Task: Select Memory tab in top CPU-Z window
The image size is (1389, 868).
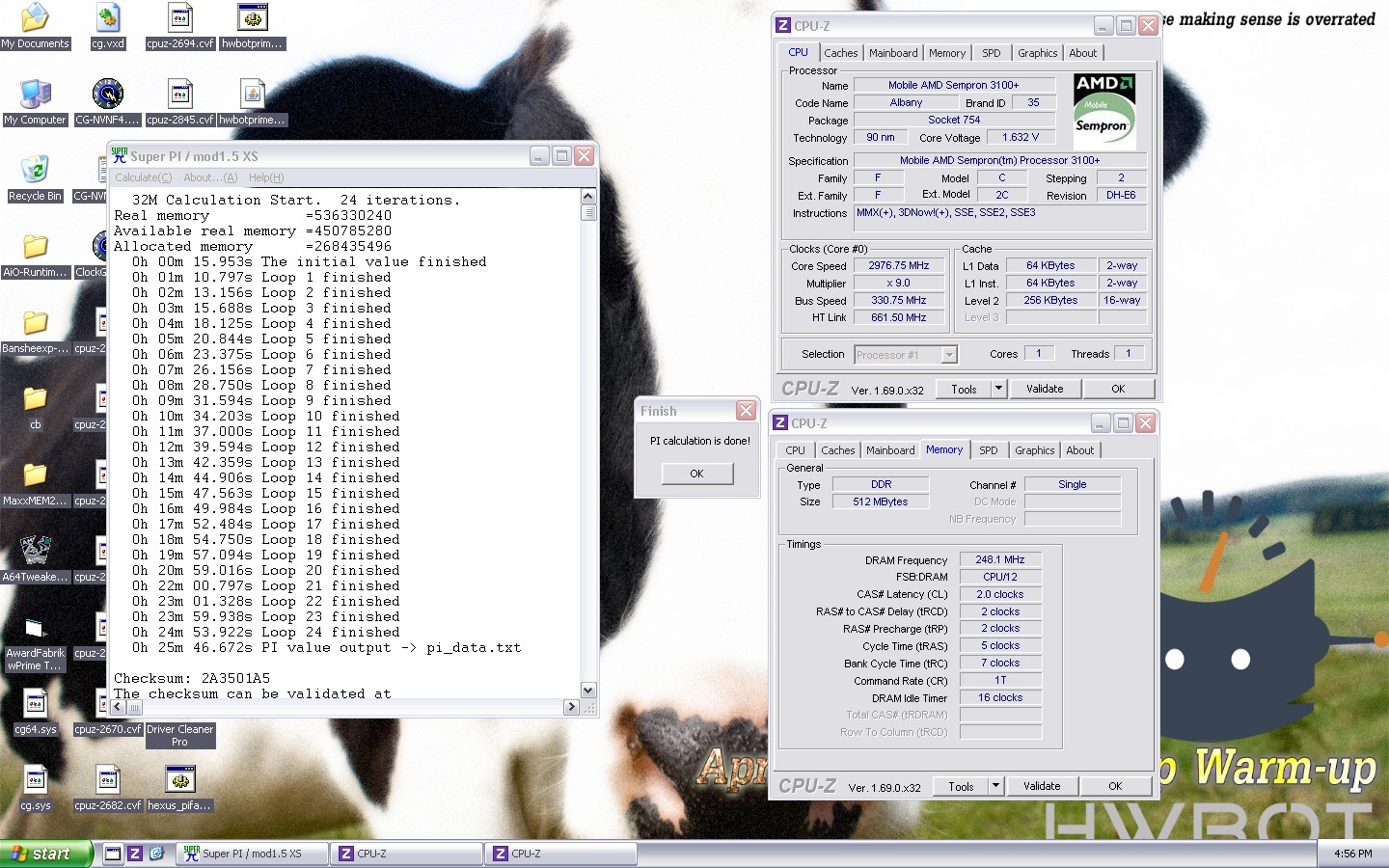Action: (x=947, y=53)
